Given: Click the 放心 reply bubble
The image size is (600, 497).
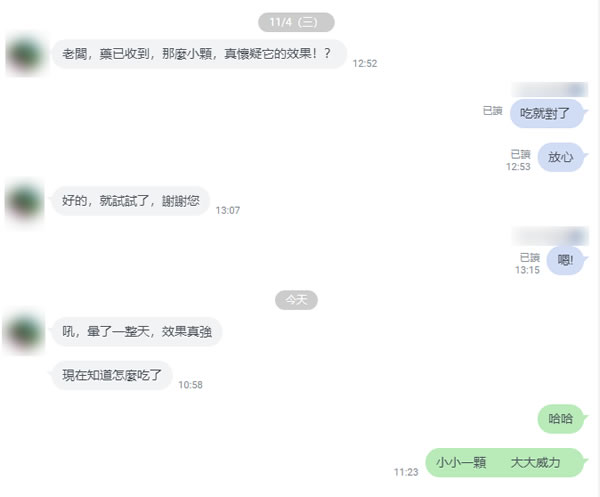Looking at the screenshot, I should (562, 157).
